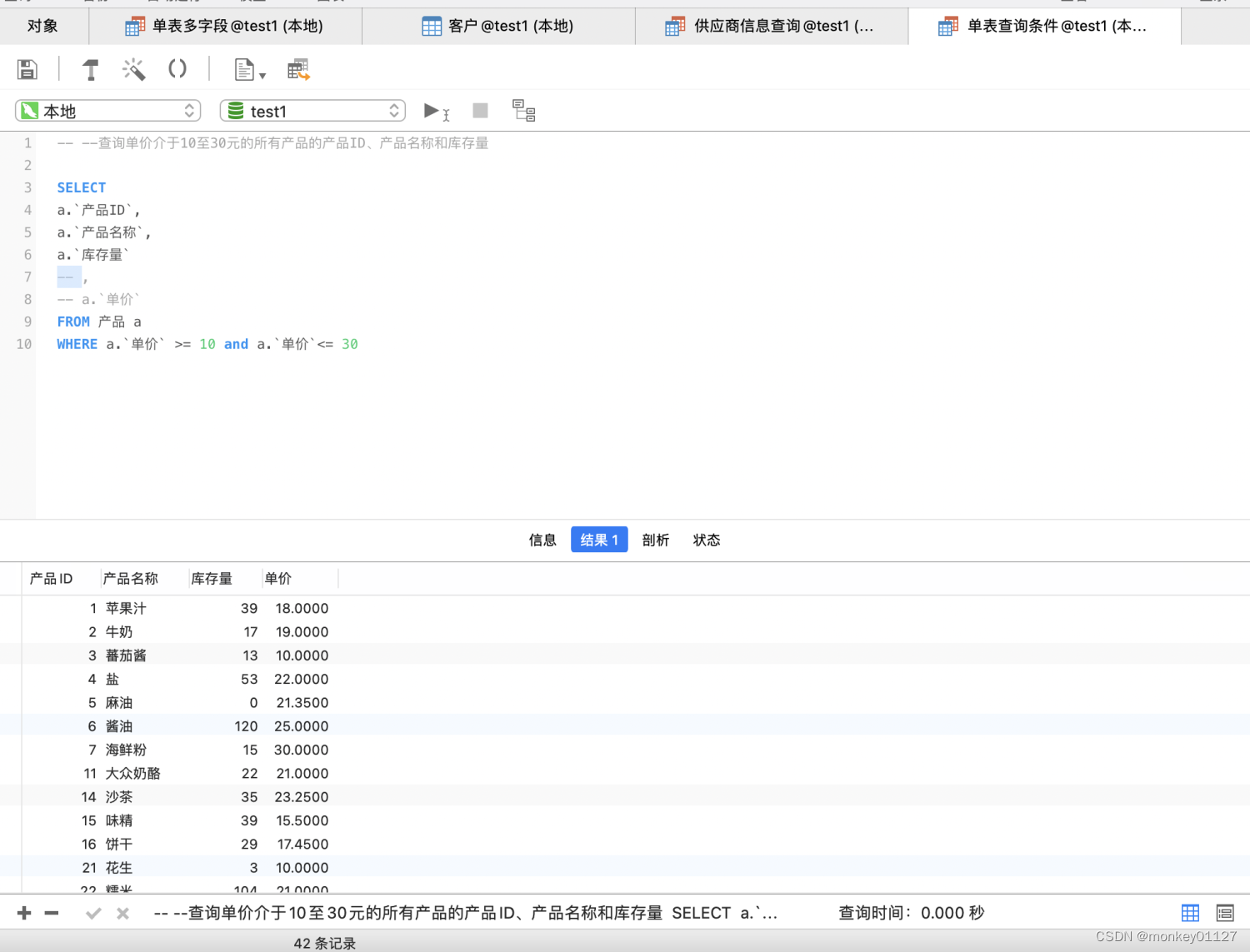Click the Export Result table icon

coord(298,70)
